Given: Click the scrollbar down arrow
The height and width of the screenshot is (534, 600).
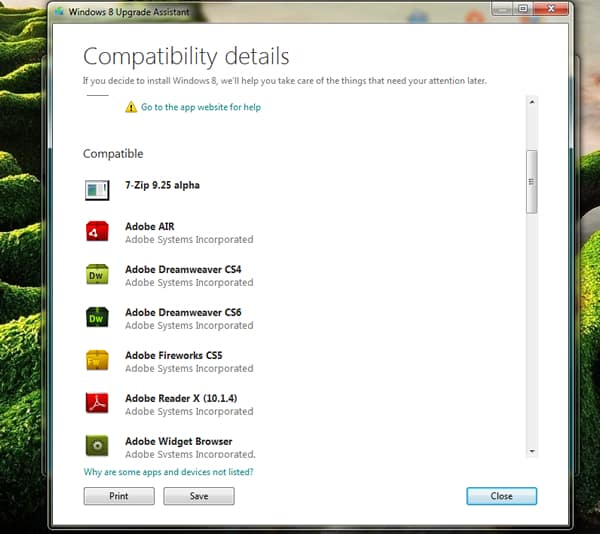Looking at the screenshot, I should (x=532, y=452).
